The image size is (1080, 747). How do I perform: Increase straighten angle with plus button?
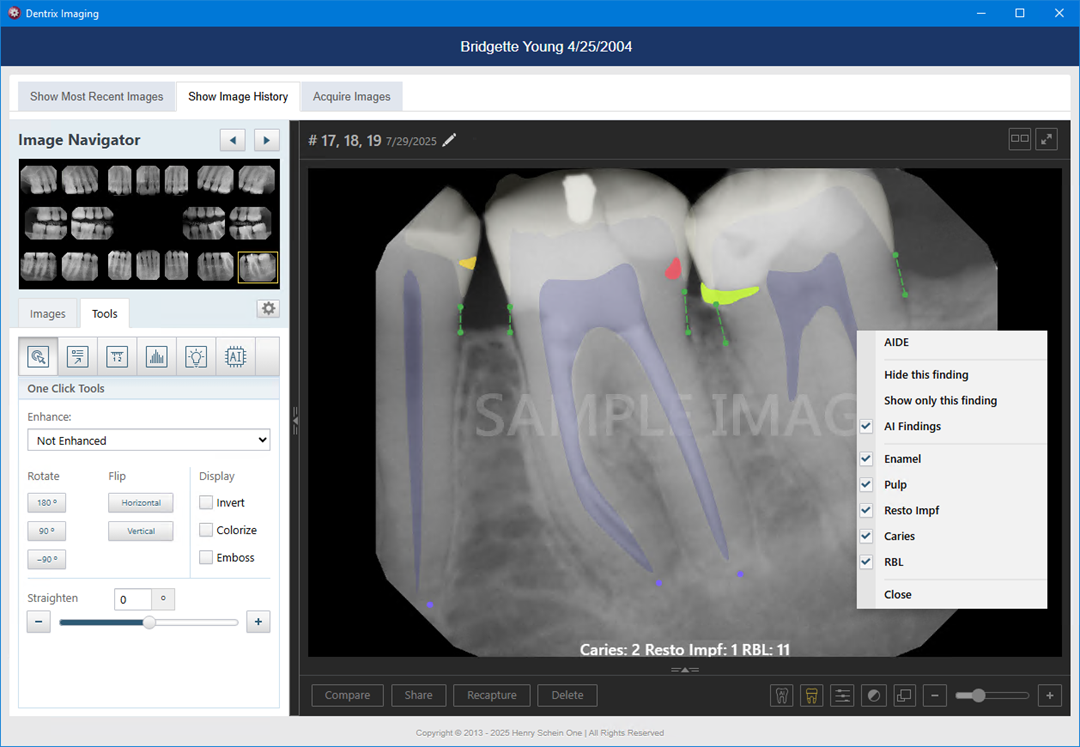tap(258, 622)
